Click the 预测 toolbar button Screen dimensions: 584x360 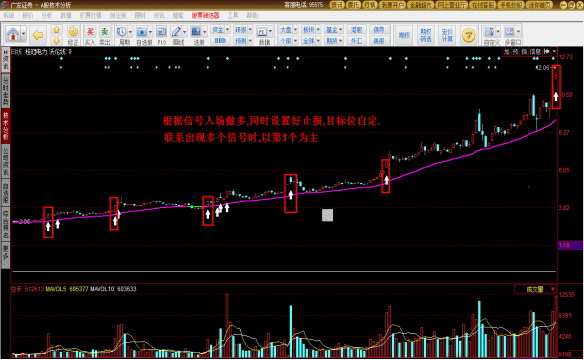(240, 40)
